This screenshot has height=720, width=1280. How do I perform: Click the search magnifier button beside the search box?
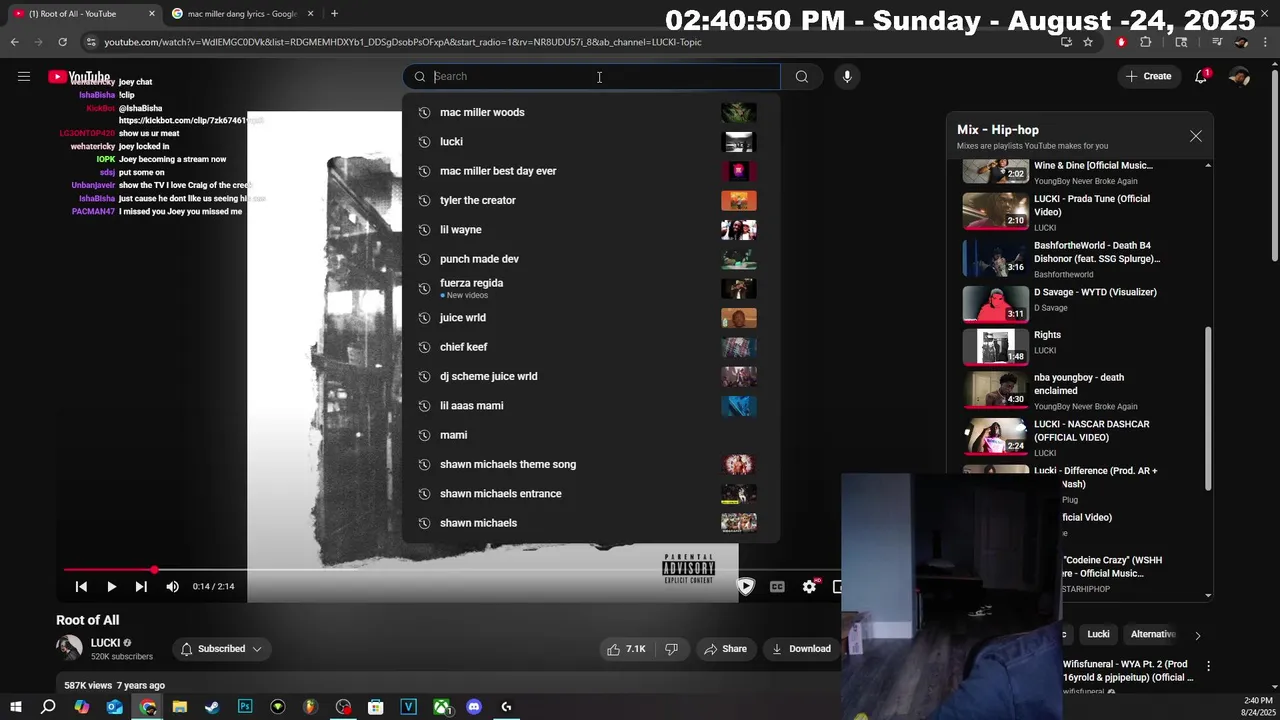[802, 76]
